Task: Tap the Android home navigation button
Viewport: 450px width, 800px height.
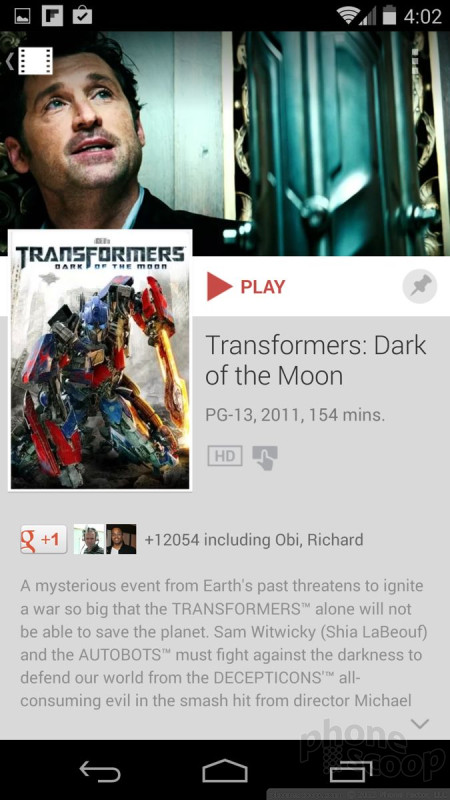Action: point(225,770)
